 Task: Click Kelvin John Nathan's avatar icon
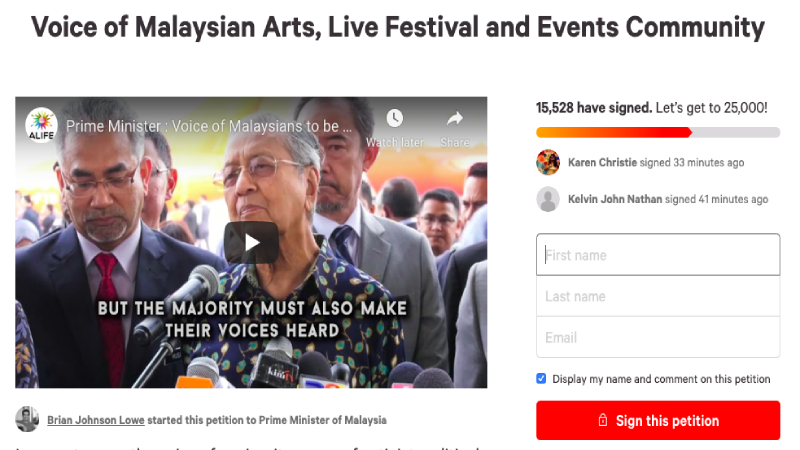point(548,199)
